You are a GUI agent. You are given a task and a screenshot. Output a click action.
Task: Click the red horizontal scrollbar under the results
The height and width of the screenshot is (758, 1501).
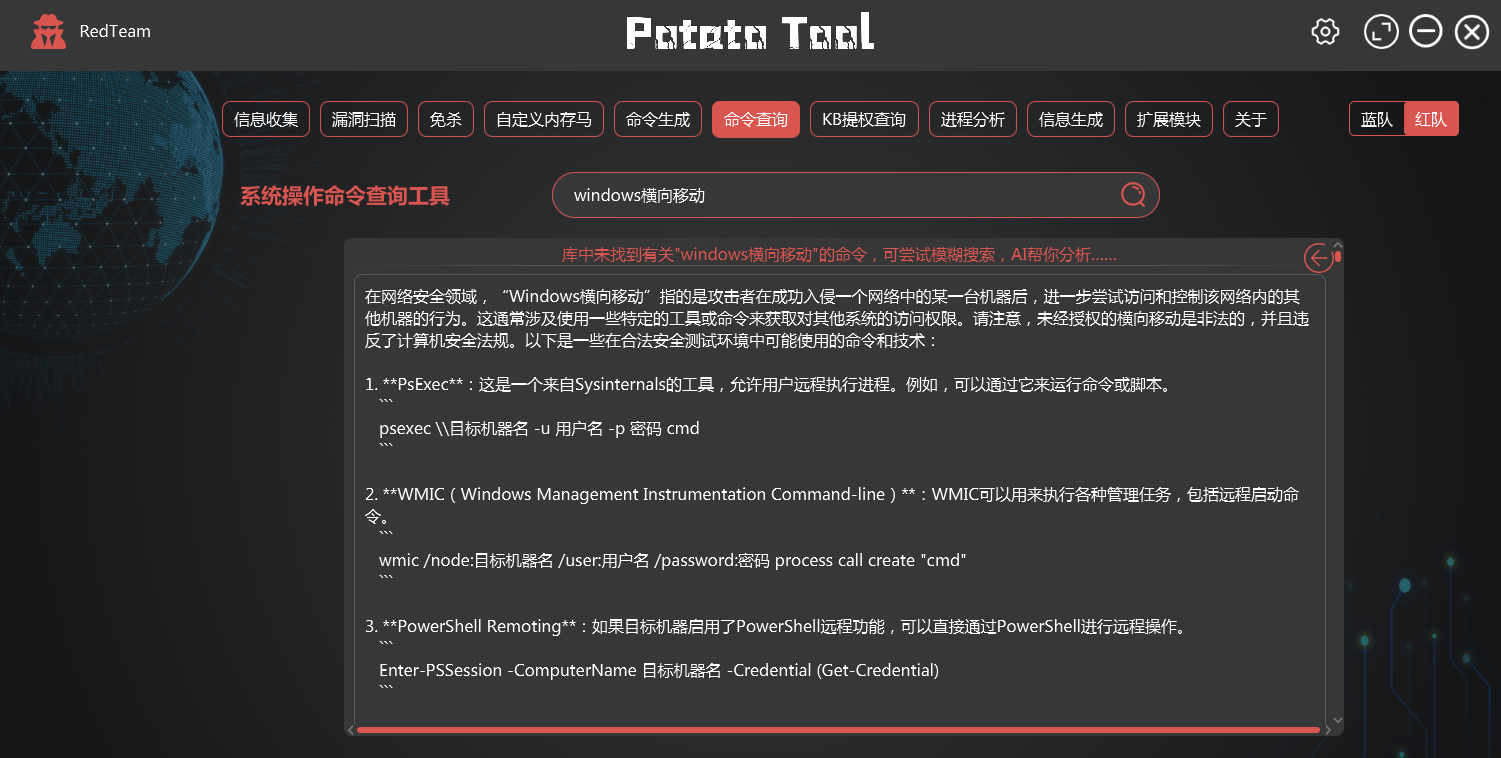pyautogui.click(x=838, y=730)
